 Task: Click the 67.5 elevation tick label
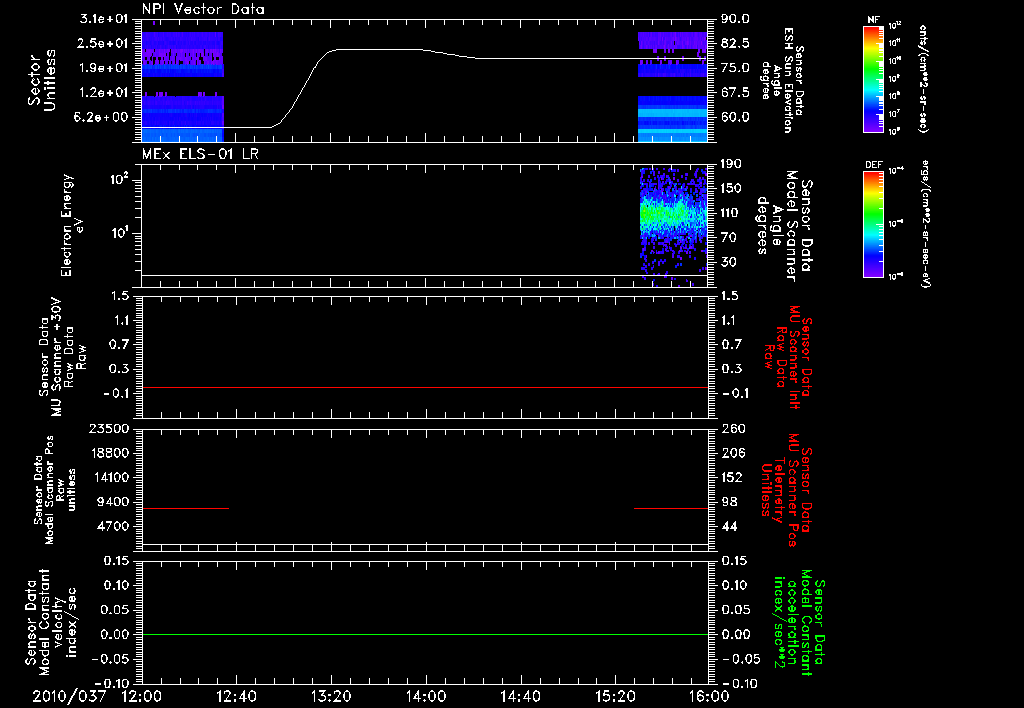tap(735, 93)
